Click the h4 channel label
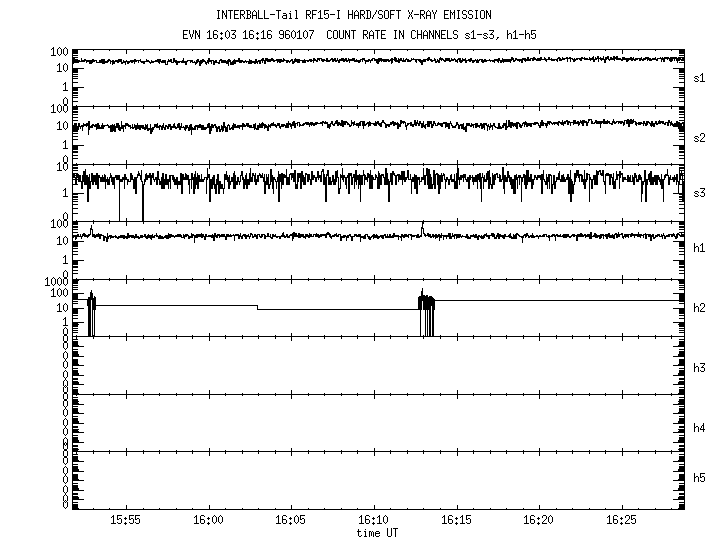Image resolution: width=720 pixels, height=550 pixels. (x=700, y=428)
